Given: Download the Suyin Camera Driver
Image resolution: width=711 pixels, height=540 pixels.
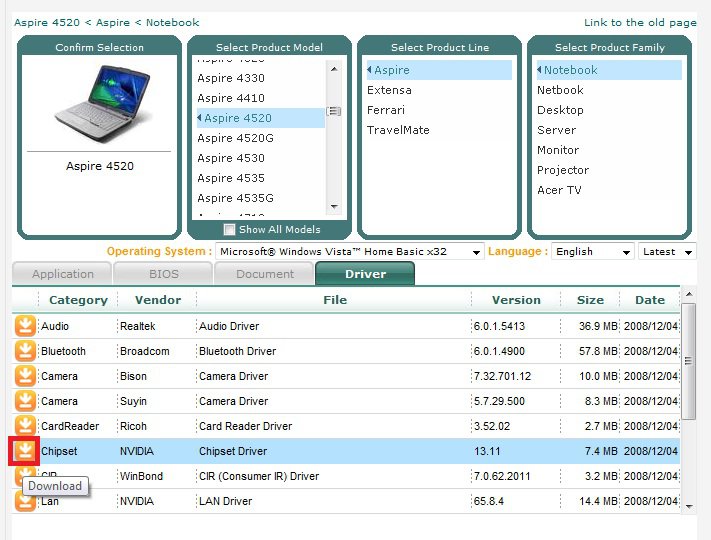Looking at the screenshot, I should [25, 401].
